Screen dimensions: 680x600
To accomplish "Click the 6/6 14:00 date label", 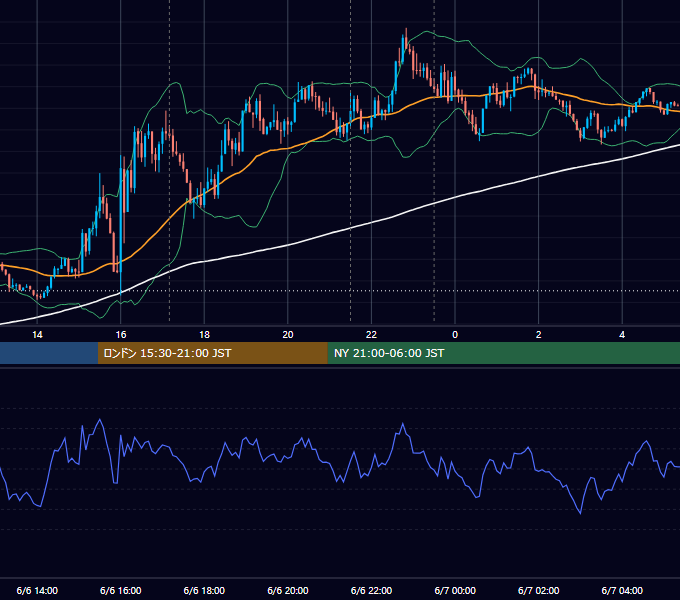I will pos(37,590).
